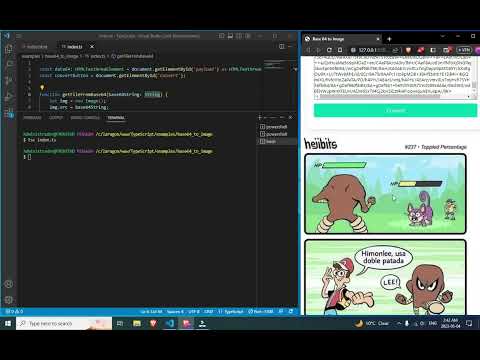The image size is (480, 360).
Task: Select the second powershell terminal entry
Action: (x=276, y=134)
